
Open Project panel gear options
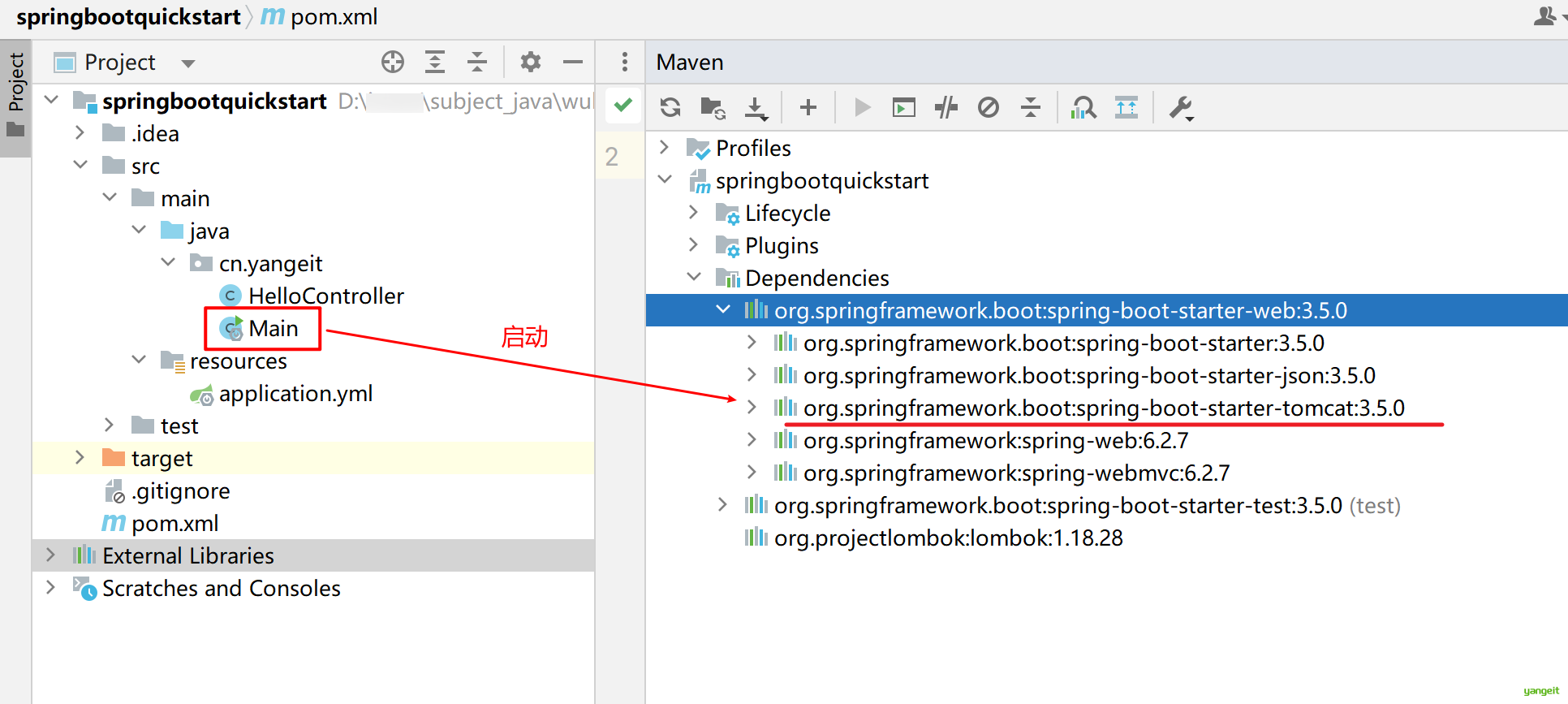pyautogui.click(x=531, y=62)
